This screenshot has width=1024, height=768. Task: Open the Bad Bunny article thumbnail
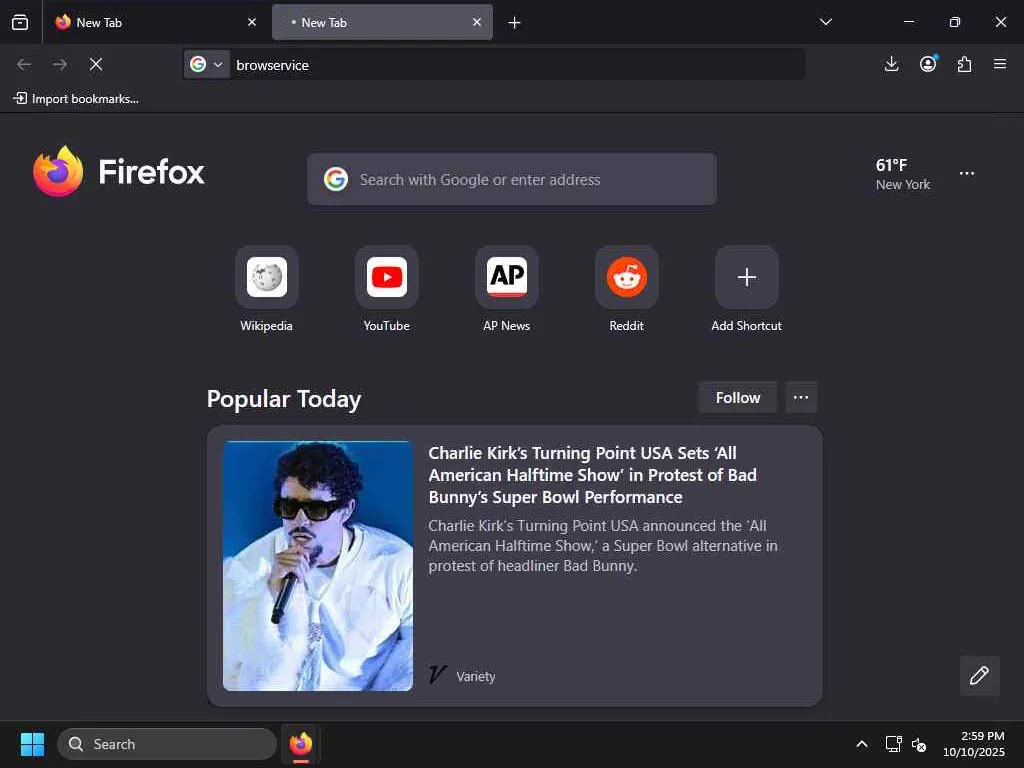pyautogui.click(x=318, y=566)
